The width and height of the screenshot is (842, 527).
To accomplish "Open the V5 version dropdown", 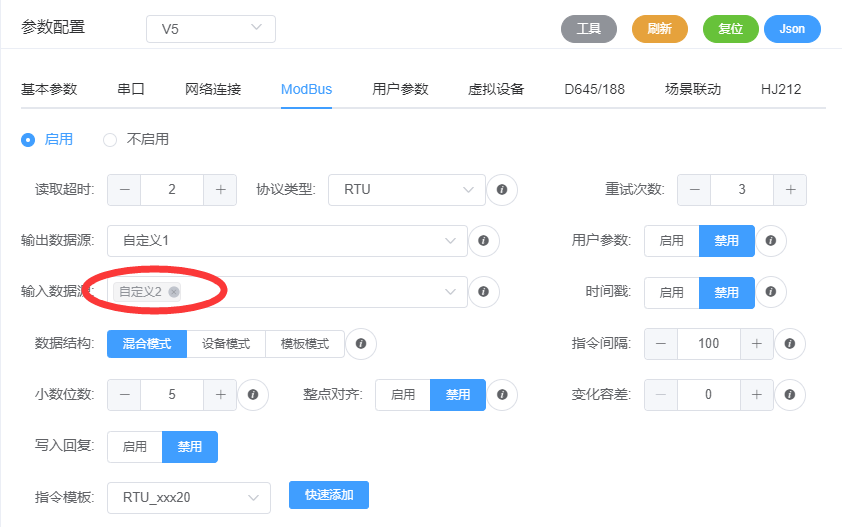I will pyautogui.click(x=211, y=29).
